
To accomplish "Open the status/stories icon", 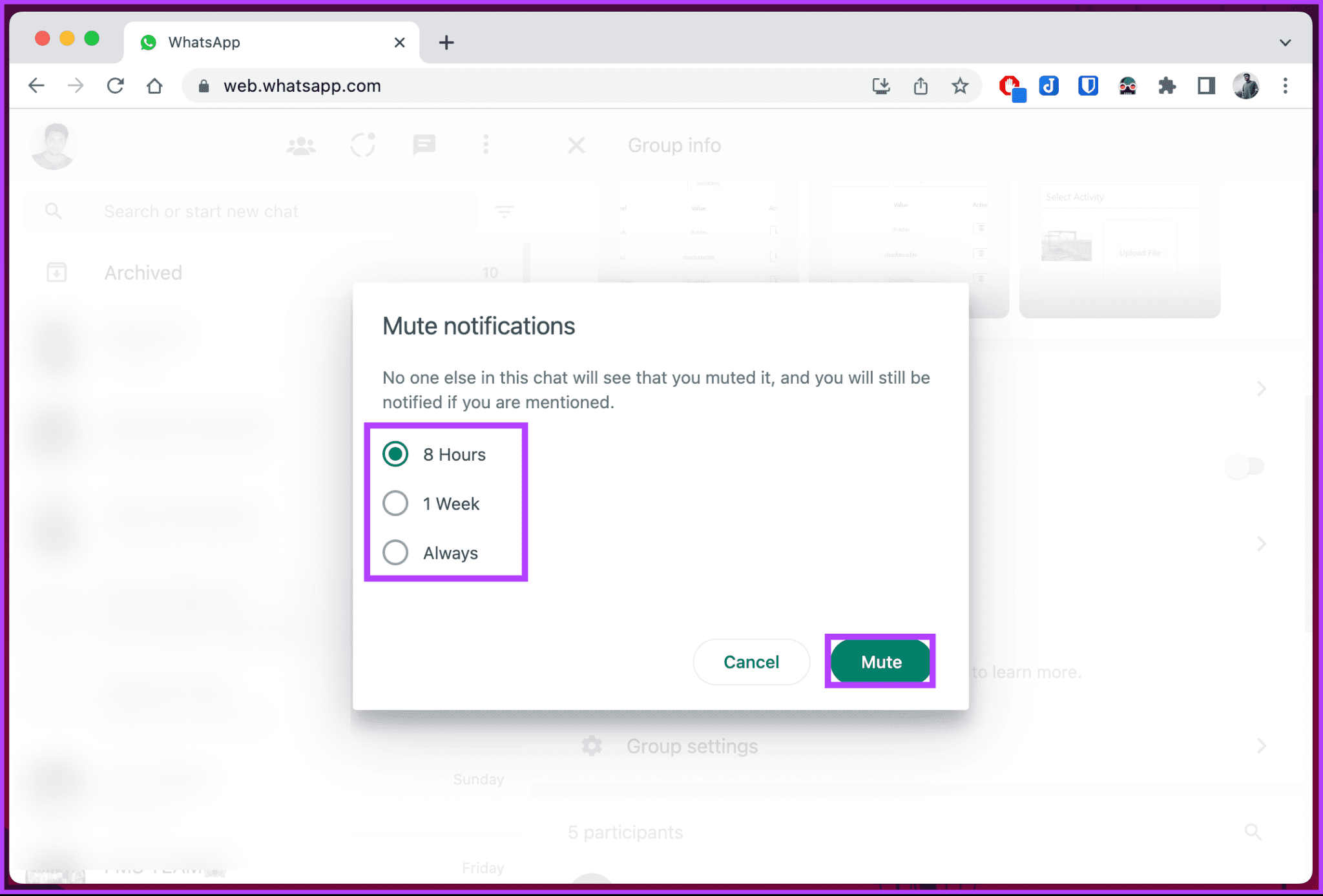I will click(363, 145).
